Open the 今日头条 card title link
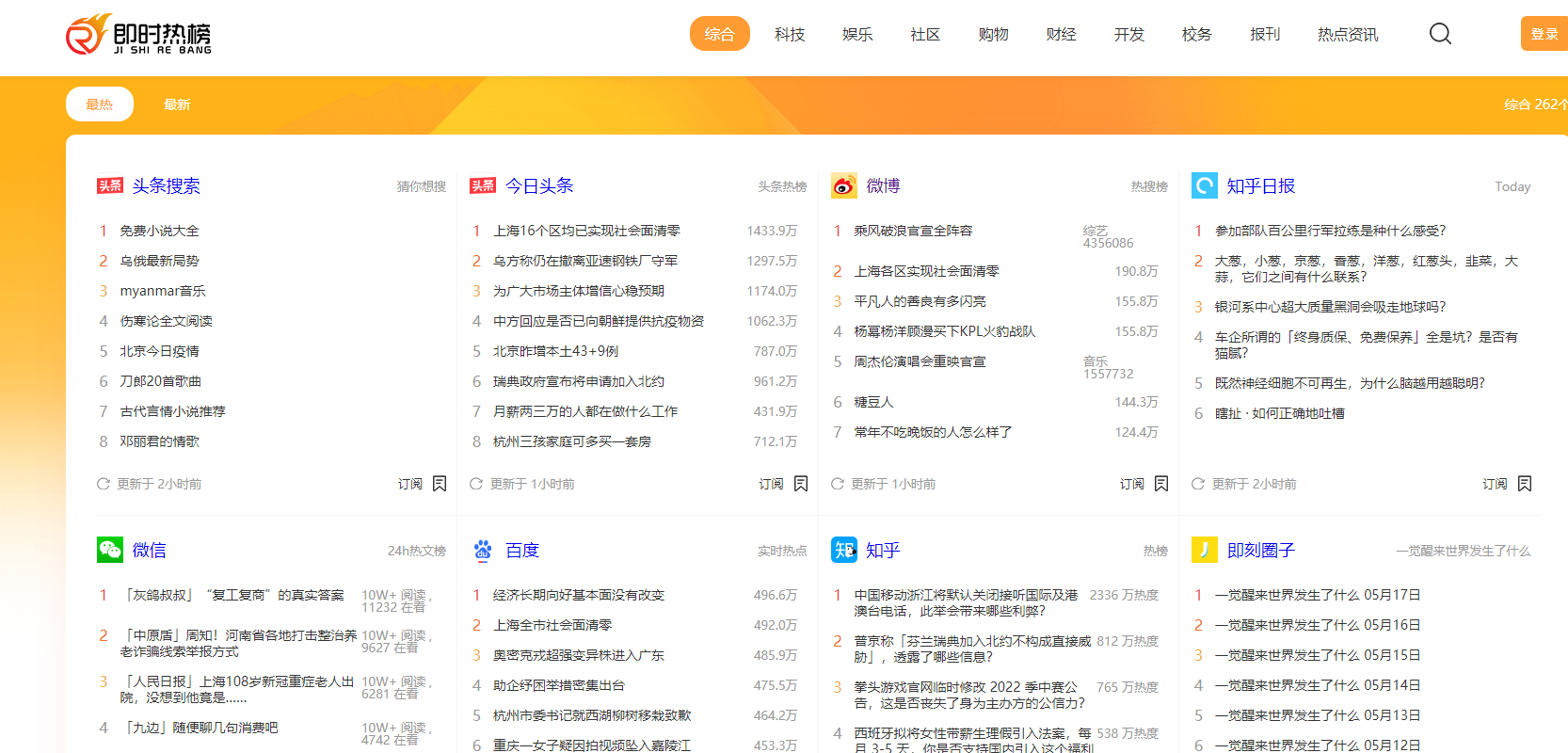The width and height of the screenshot is (1568, 753). 539,185
